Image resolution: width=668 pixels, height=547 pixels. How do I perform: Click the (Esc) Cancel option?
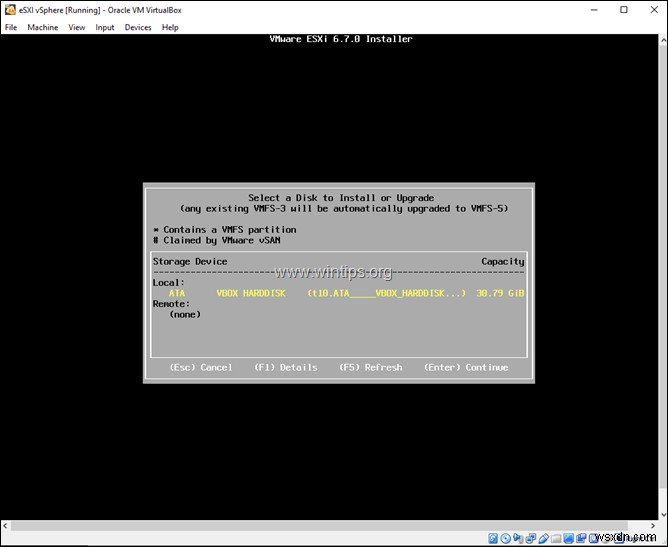[201, 367]
